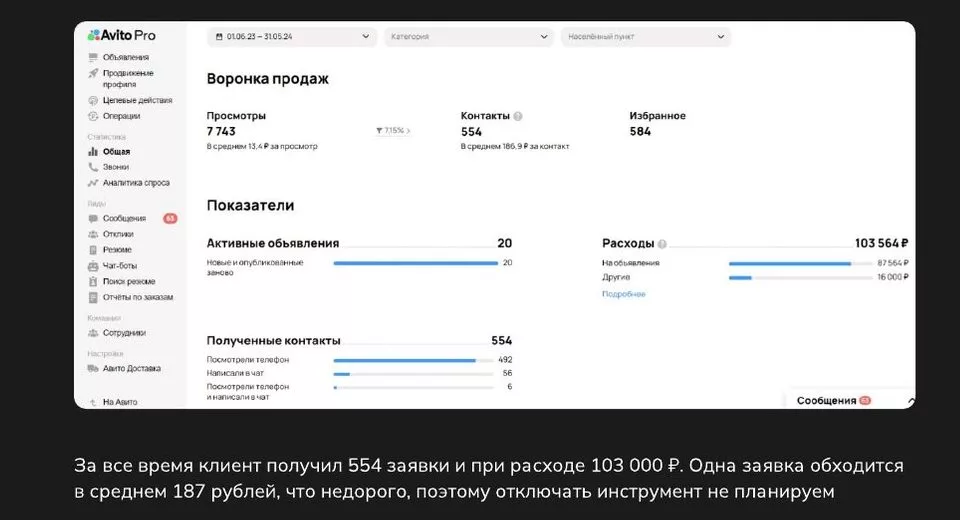Viewport: 960px width, 520px height.
Task: Click the trend line icon for Аналитика спроса
Action: click(x=93, y=183)
